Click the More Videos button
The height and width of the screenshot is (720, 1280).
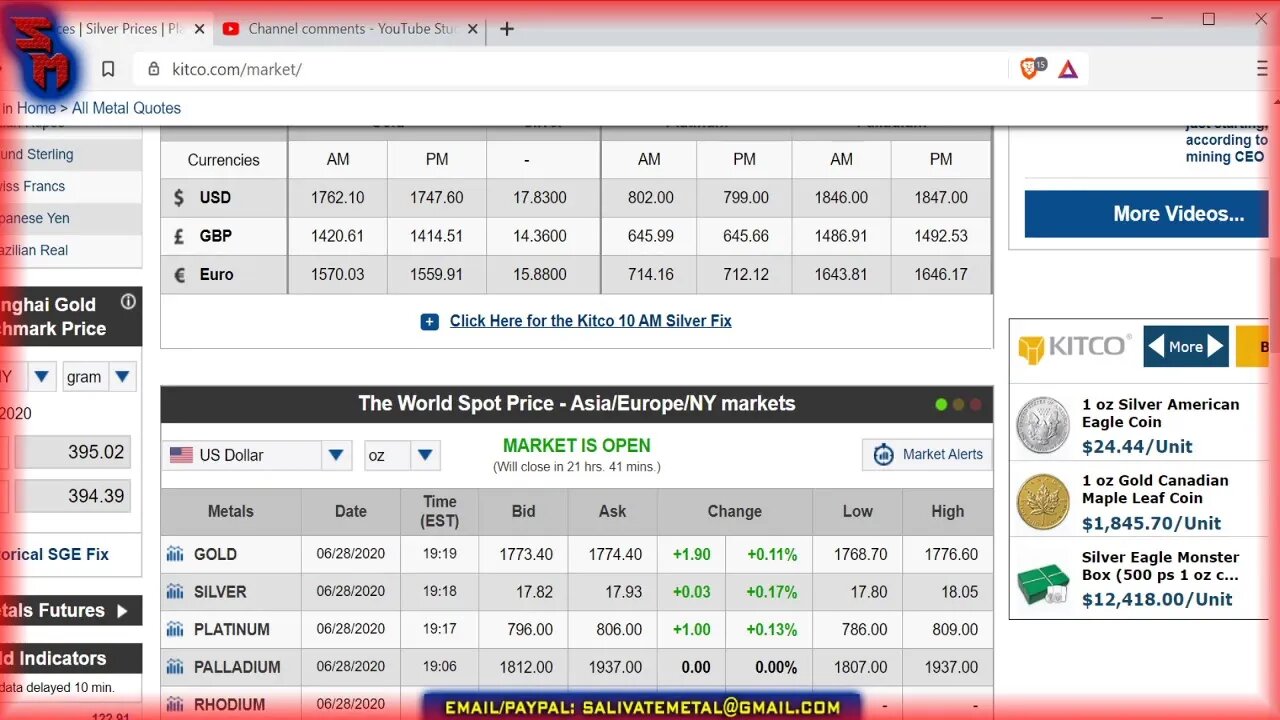coord(1146,214)
